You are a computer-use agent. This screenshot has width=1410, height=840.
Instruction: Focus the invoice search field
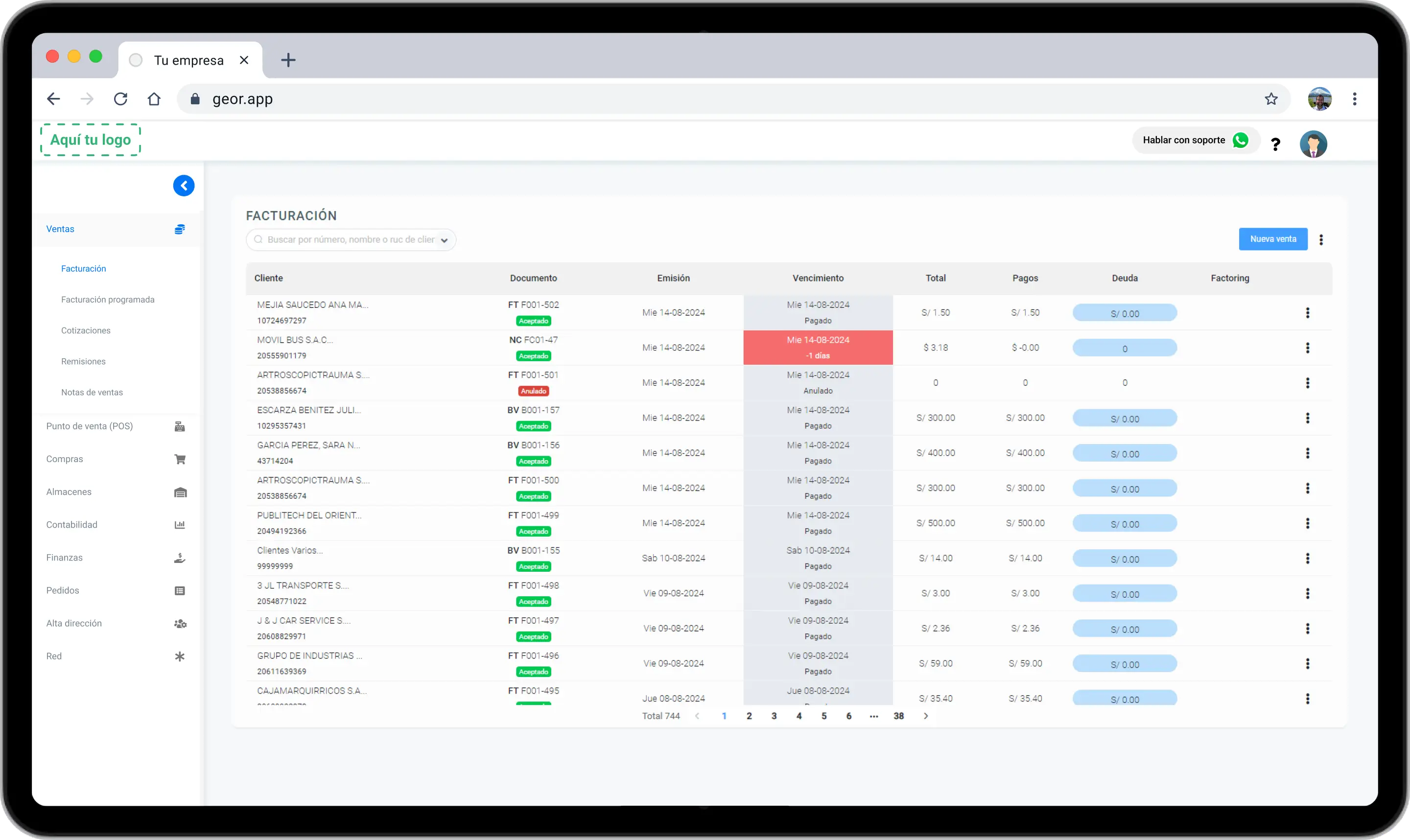point(351,240)
